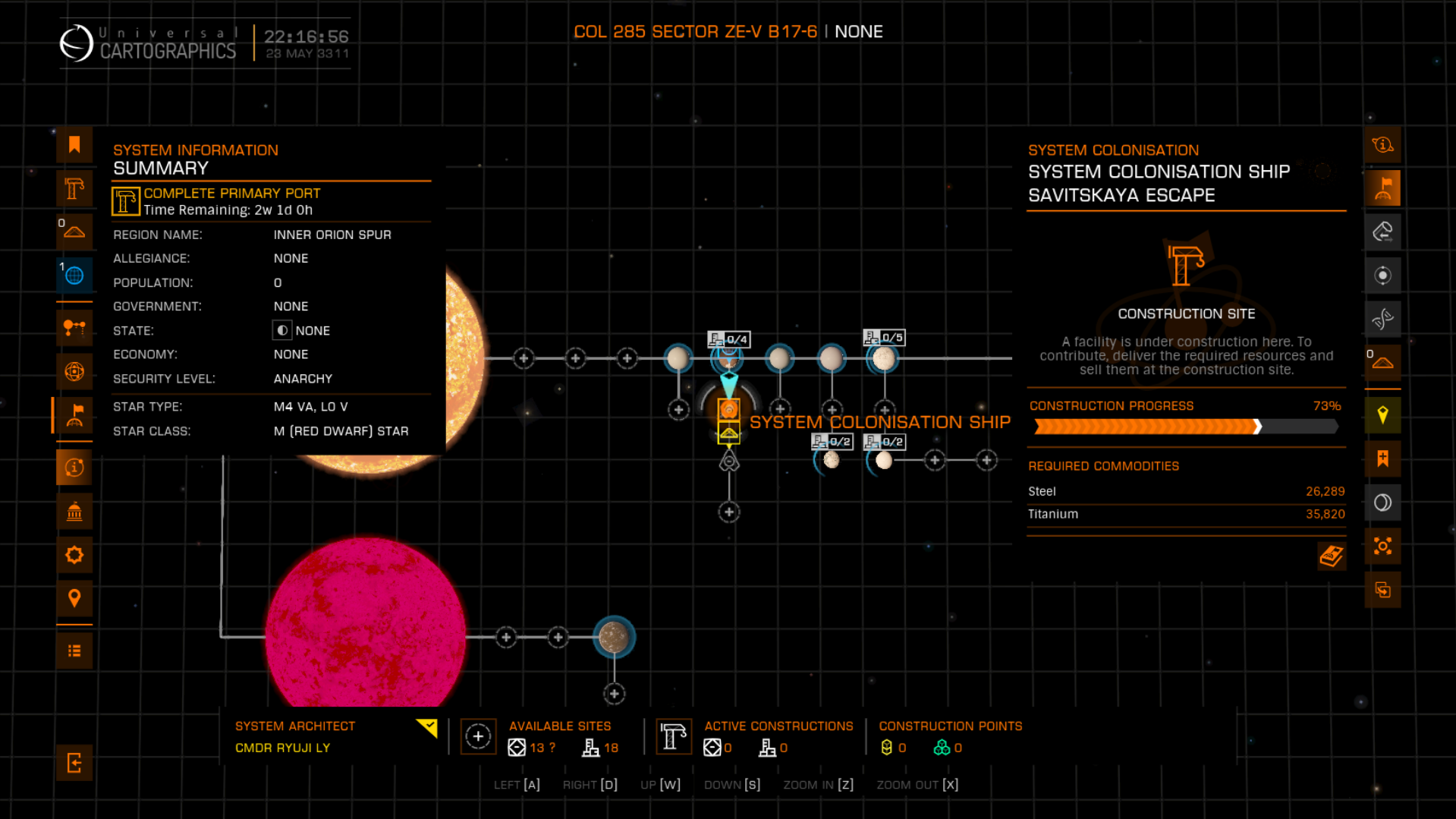The image size is (1456, 819).
Task: Exit the system map via the exit icon
Action: (74, 763)
